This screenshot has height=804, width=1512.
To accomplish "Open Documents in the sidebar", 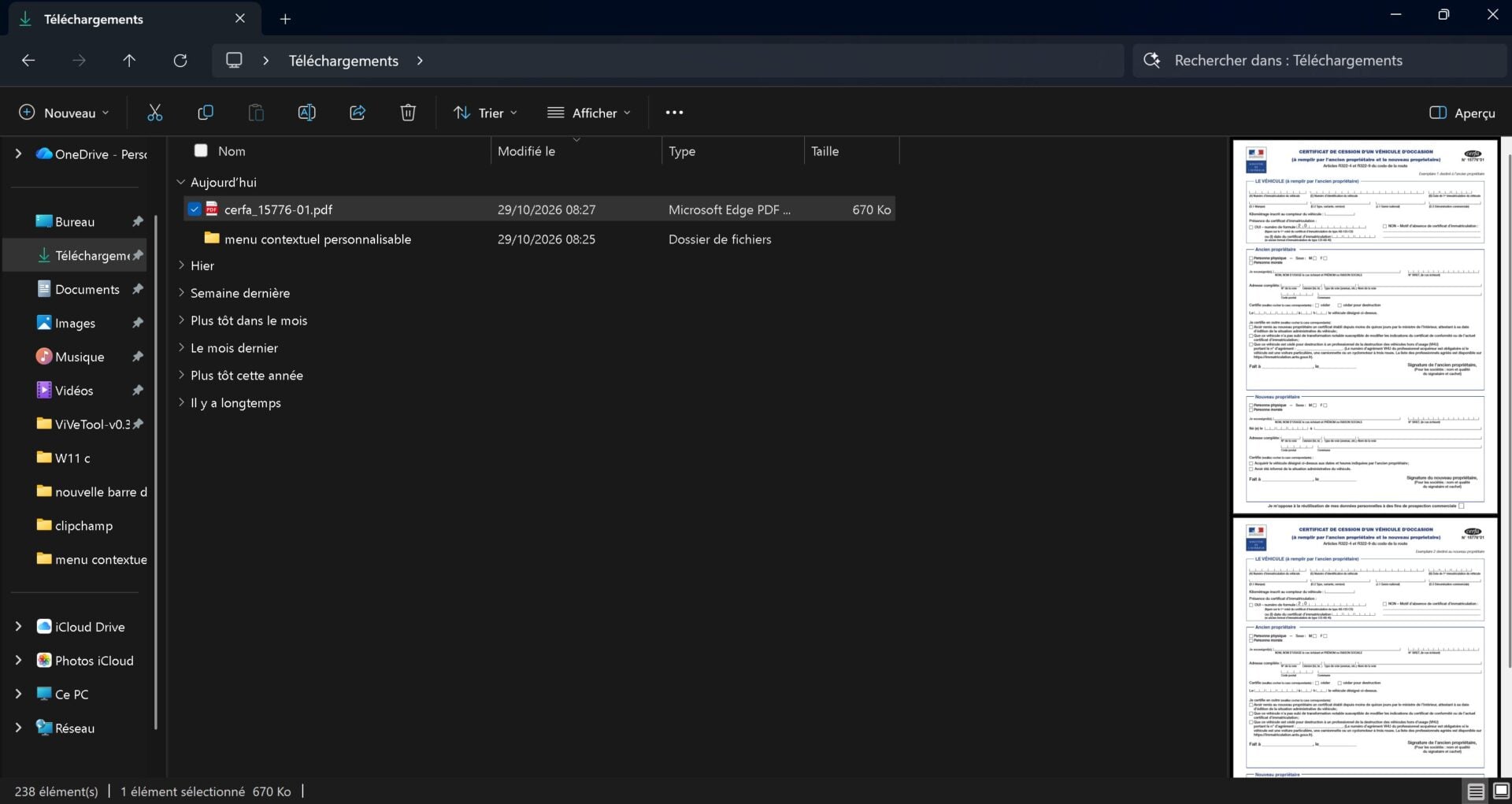I will click(87, 290).
